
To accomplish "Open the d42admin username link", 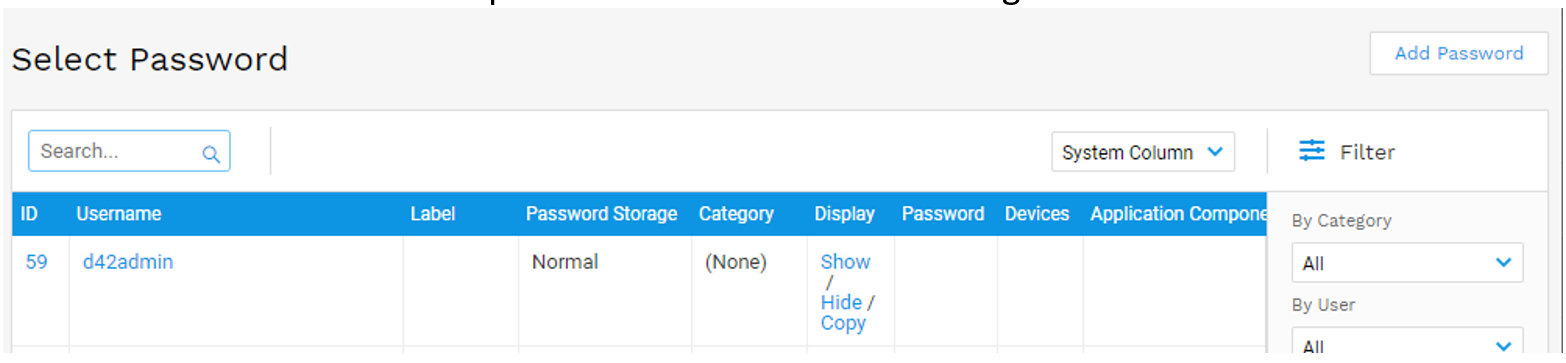I will point(127,262).
